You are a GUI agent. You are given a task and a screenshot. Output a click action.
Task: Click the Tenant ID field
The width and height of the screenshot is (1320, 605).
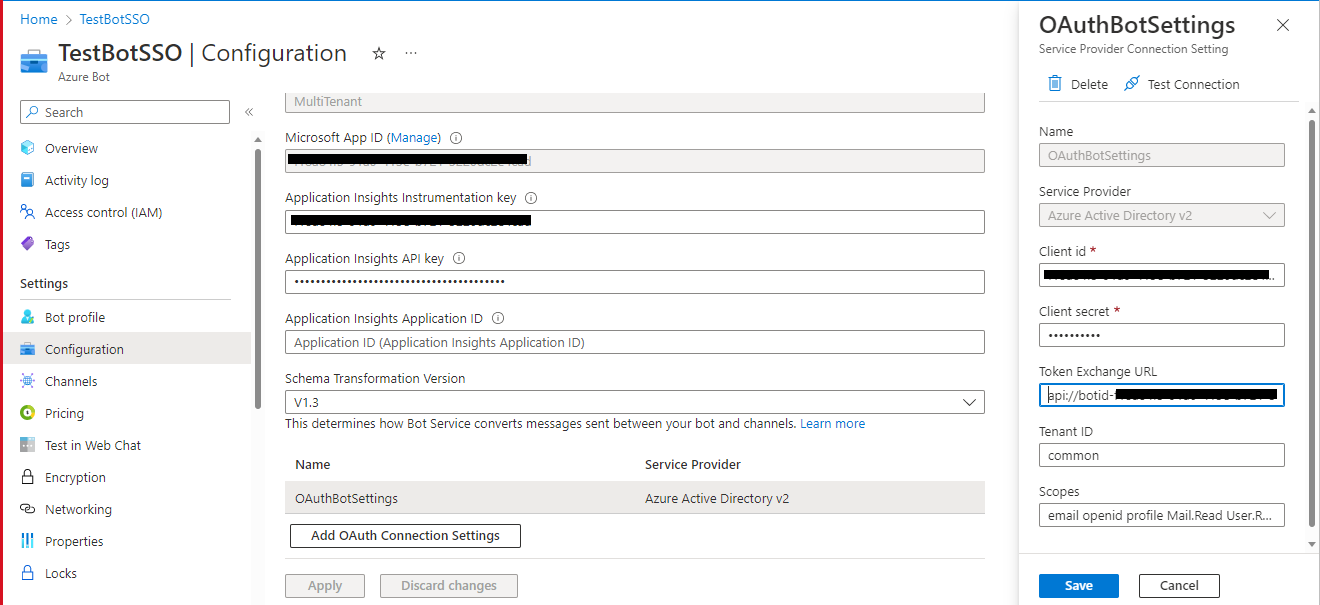point(1162,455)
